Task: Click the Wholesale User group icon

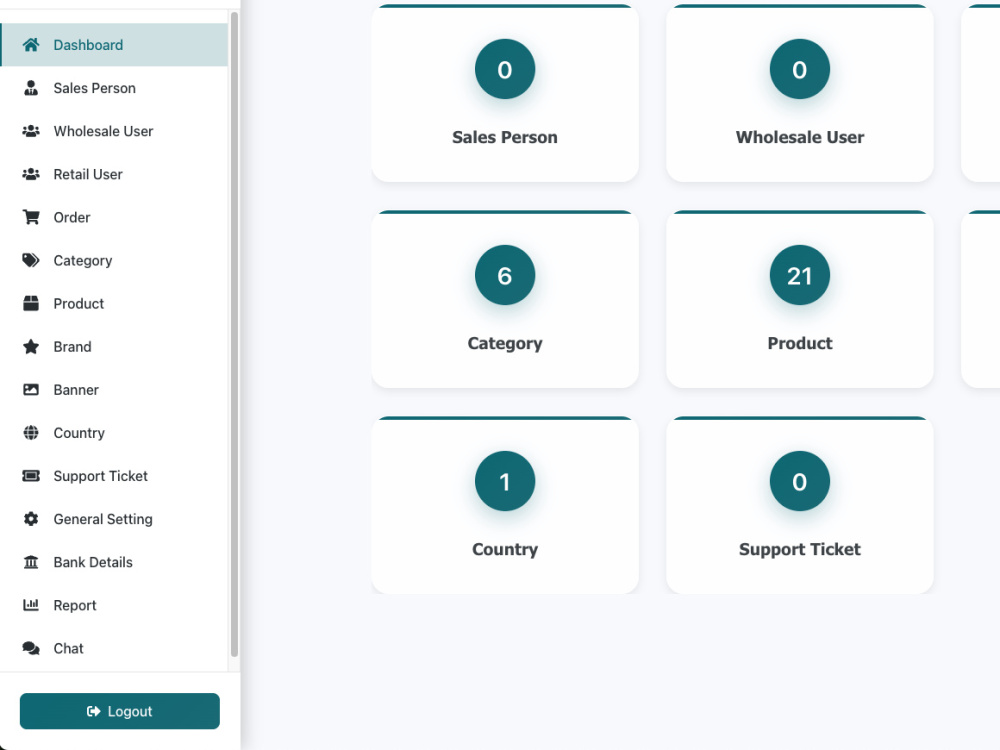Action: click(x=31, y=131)
